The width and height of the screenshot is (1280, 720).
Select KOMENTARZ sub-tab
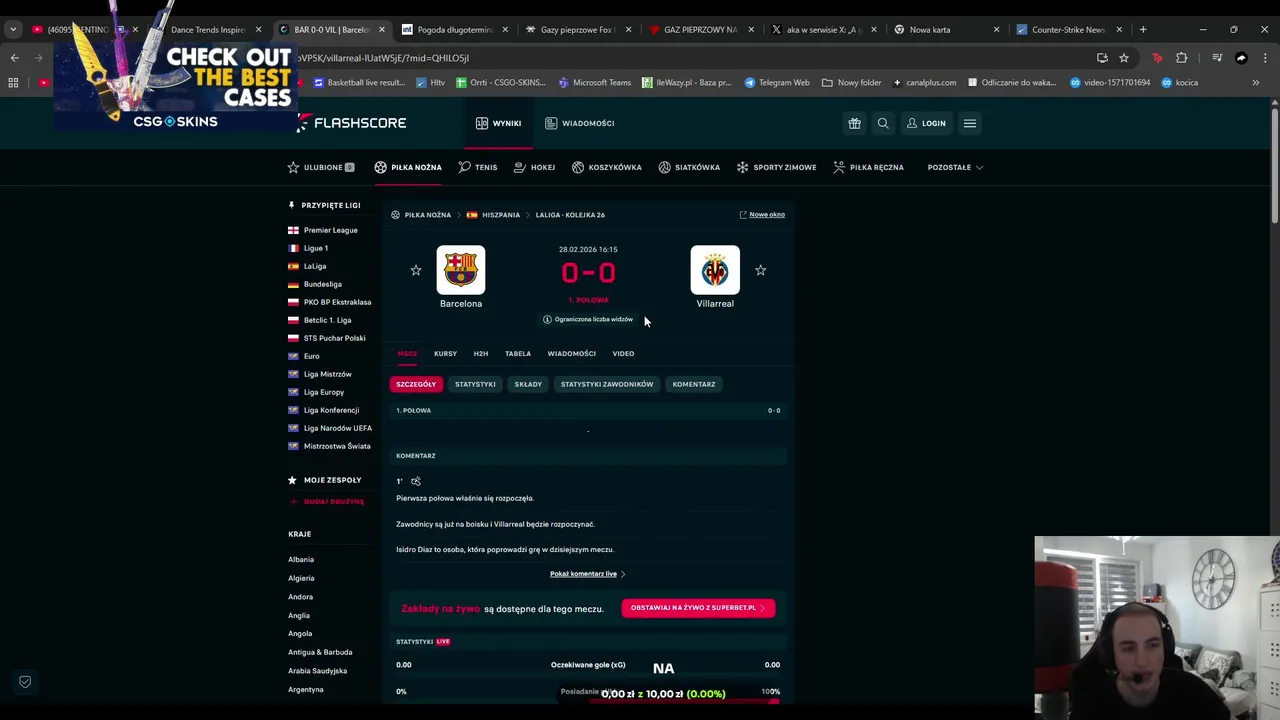694,384
